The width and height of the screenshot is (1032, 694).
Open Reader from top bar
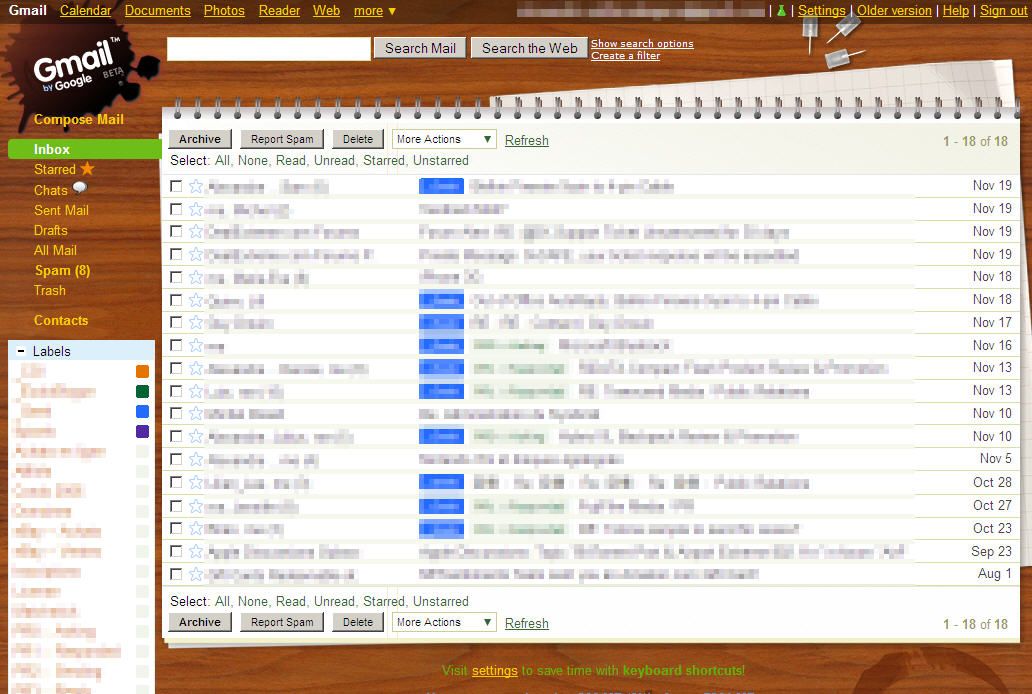click(279, 11)
